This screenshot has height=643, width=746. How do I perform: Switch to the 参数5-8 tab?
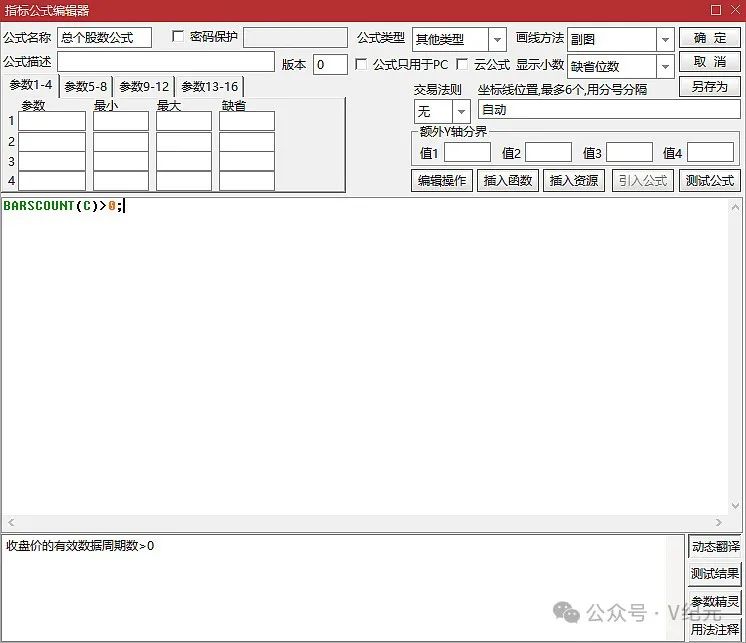[x=86, y=87]
